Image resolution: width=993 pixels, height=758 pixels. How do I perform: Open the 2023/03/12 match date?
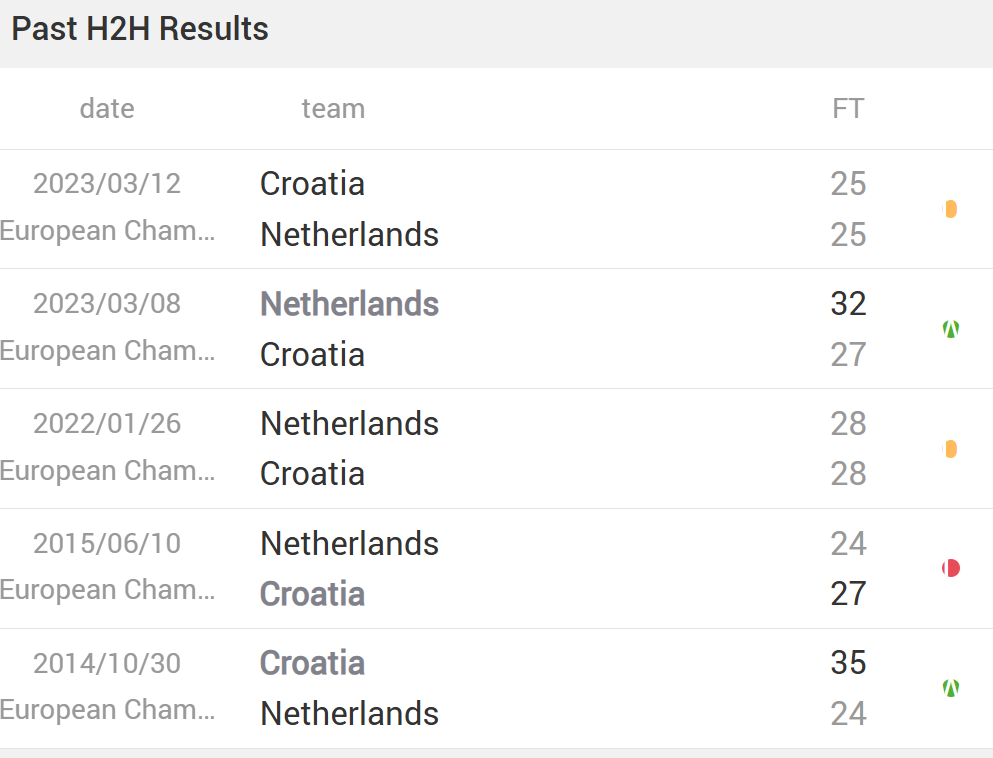(107, 184)
